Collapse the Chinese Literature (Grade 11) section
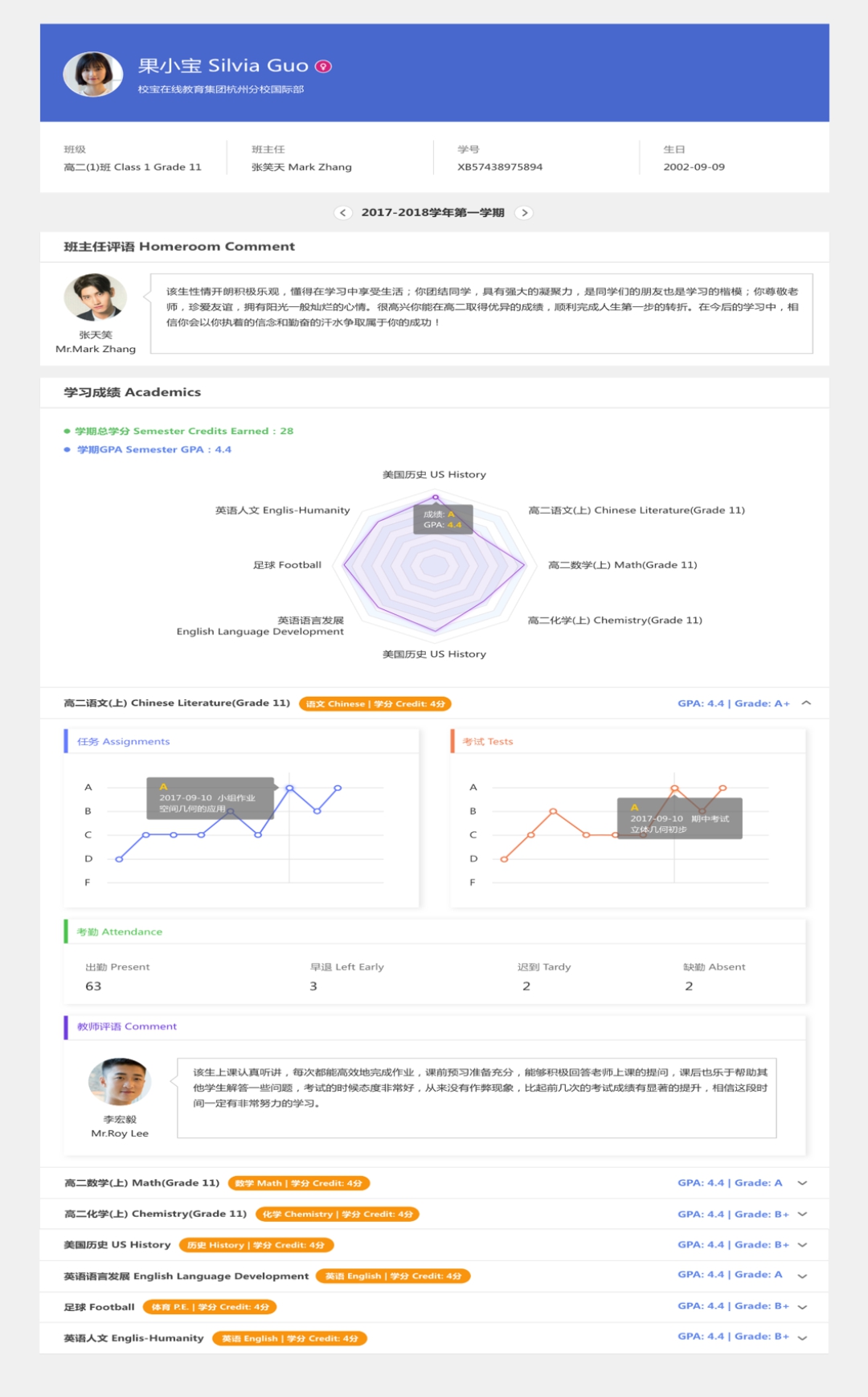Viewport: 868px width, 1397px height. coord(806,703)
